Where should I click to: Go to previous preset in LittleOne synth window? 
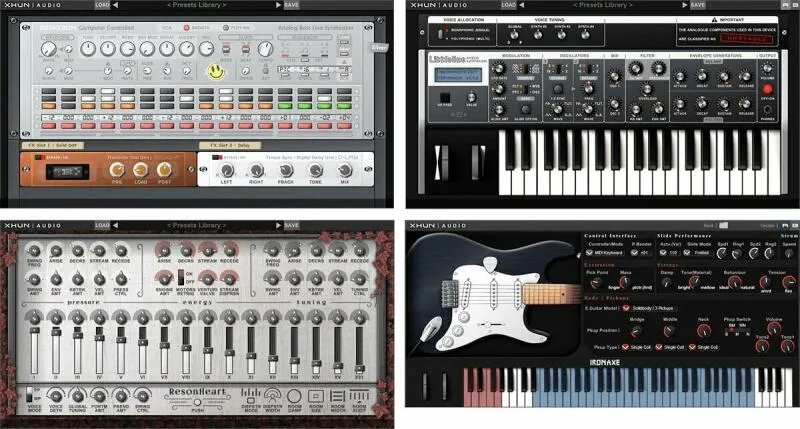click(521, 5)
